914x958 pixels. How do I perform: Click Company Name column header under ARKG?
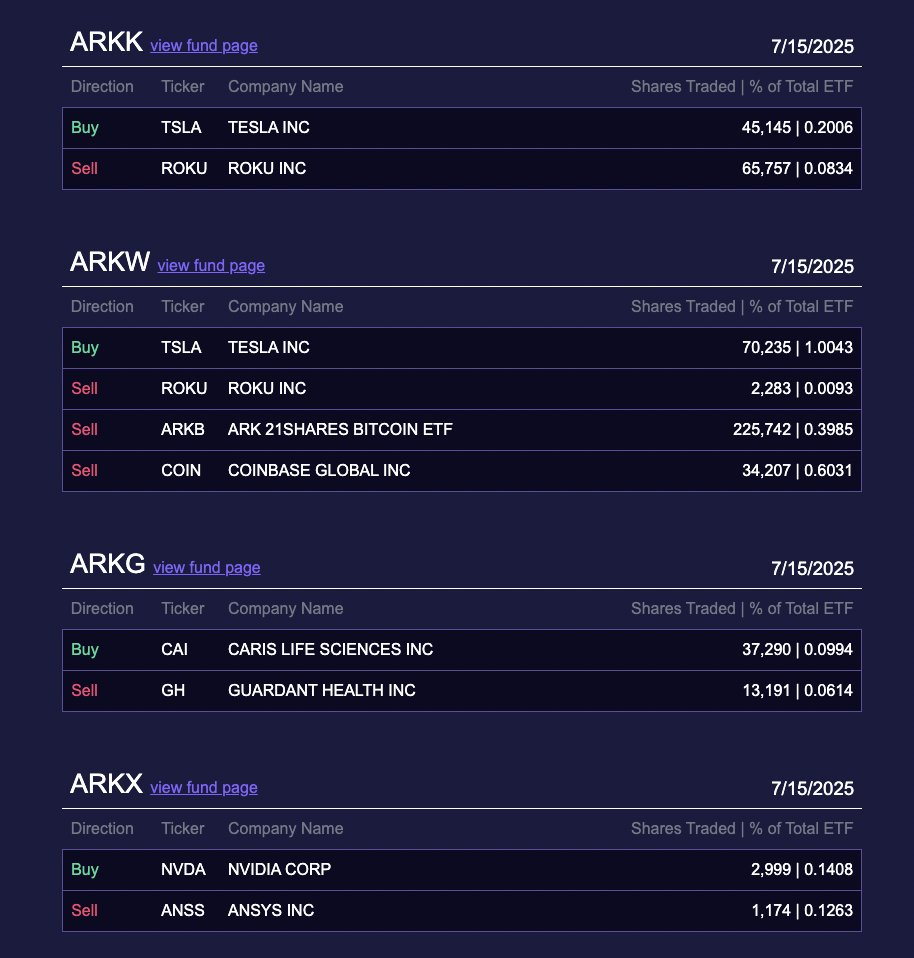tap(285, 609)
